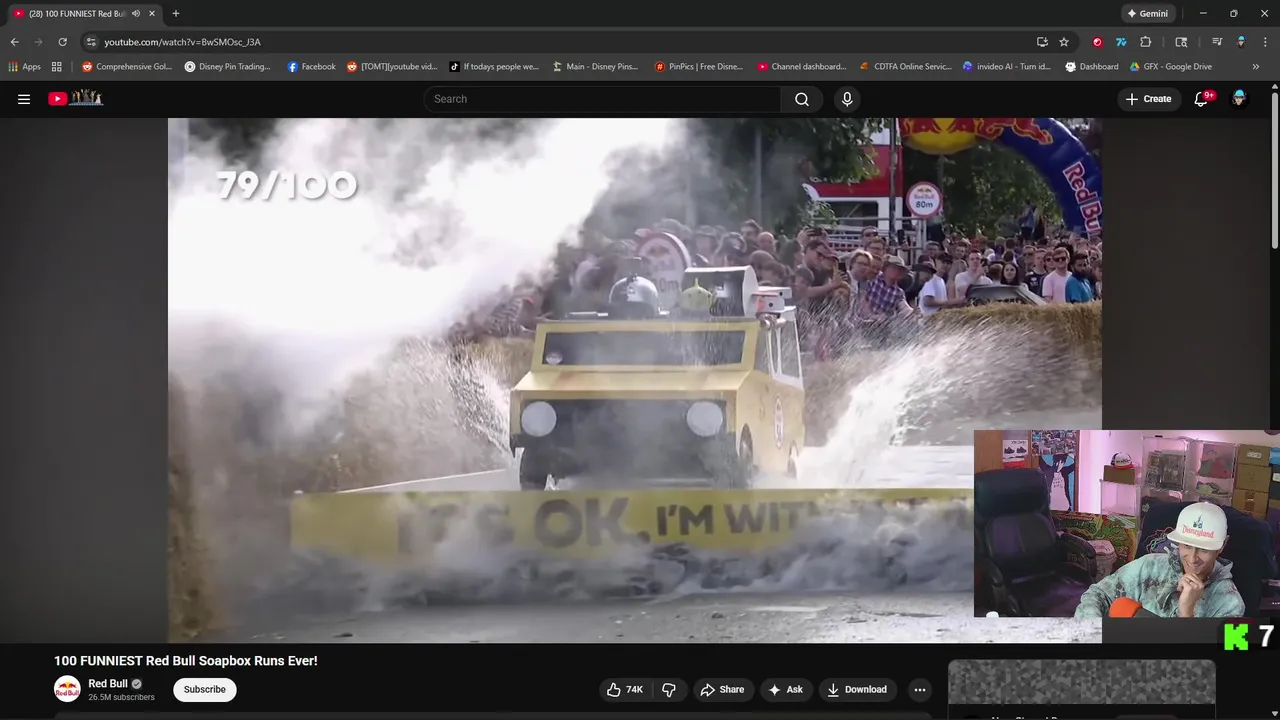Open the YouTube account avatar menu
The width and height of the screenshot is (1280, 720).
[1239, 98]
